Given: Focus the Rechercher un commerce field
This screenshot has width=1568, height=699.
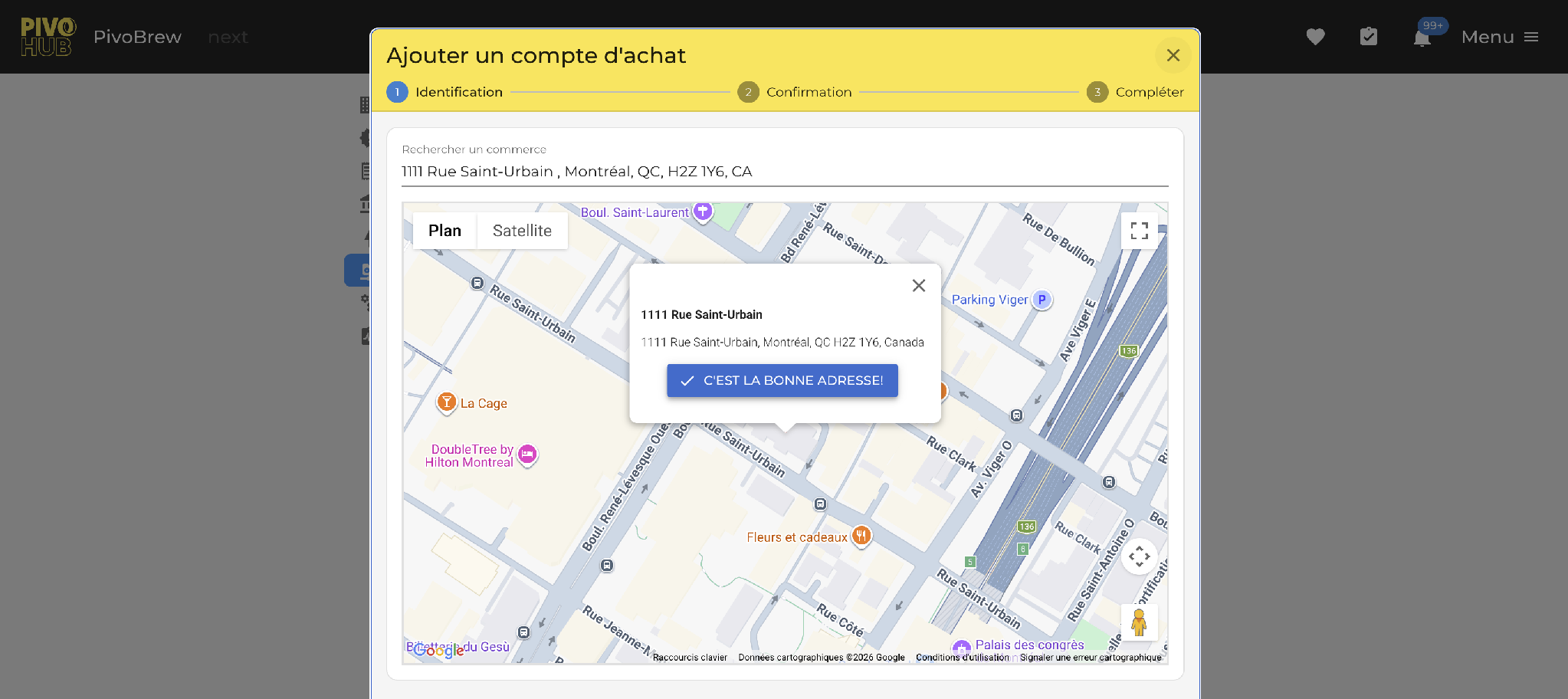Looking at the screenshot, I should point(785,172).
